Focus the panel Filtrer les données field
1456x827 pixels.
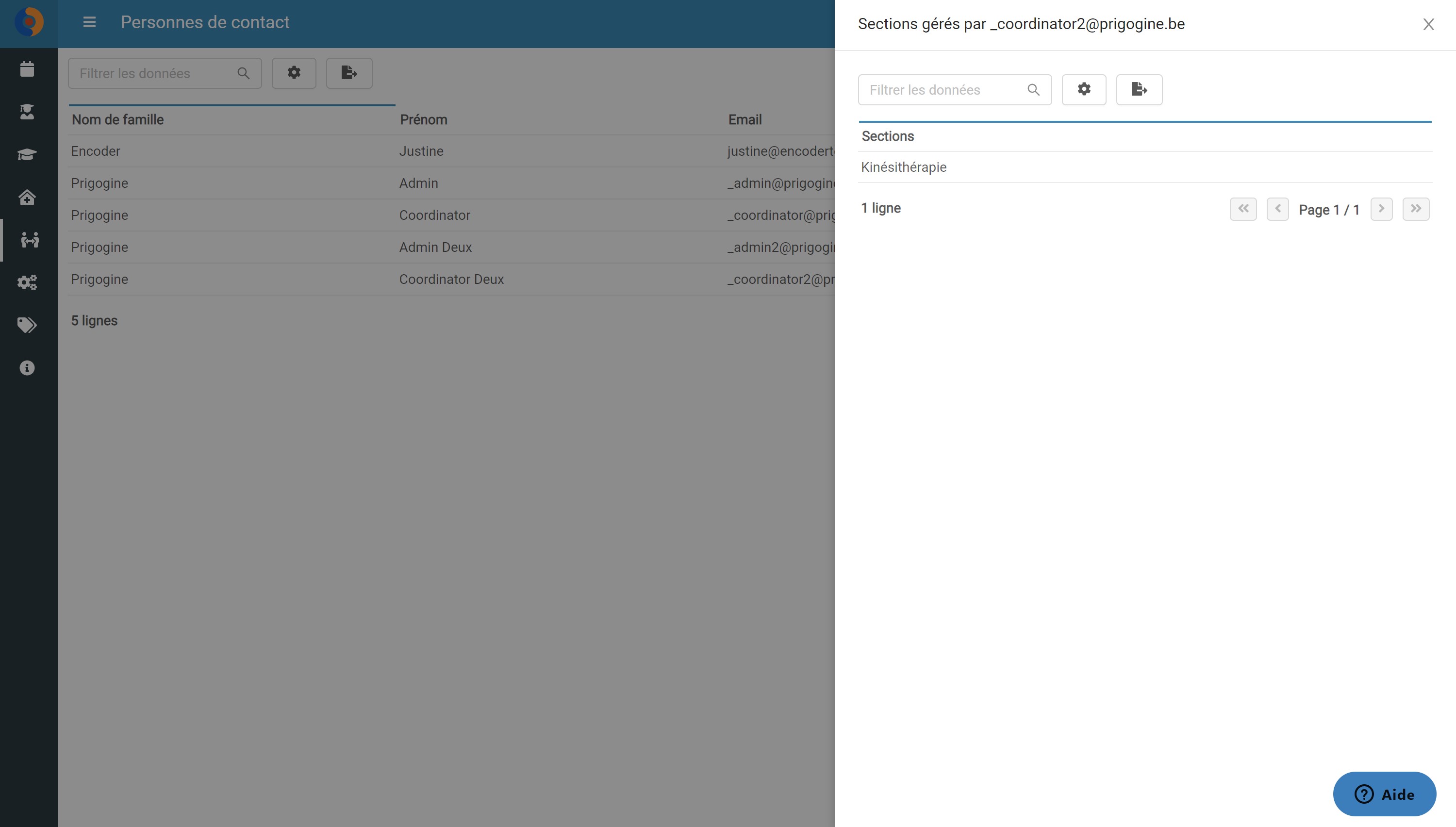pos(954,90)
